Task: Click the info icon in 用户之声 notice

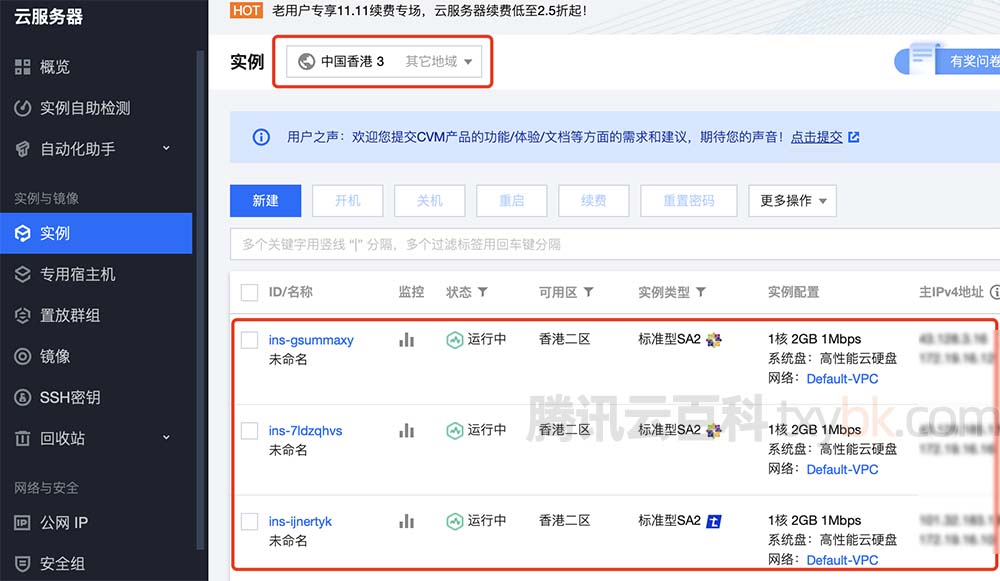Action: tap(261, 137)
